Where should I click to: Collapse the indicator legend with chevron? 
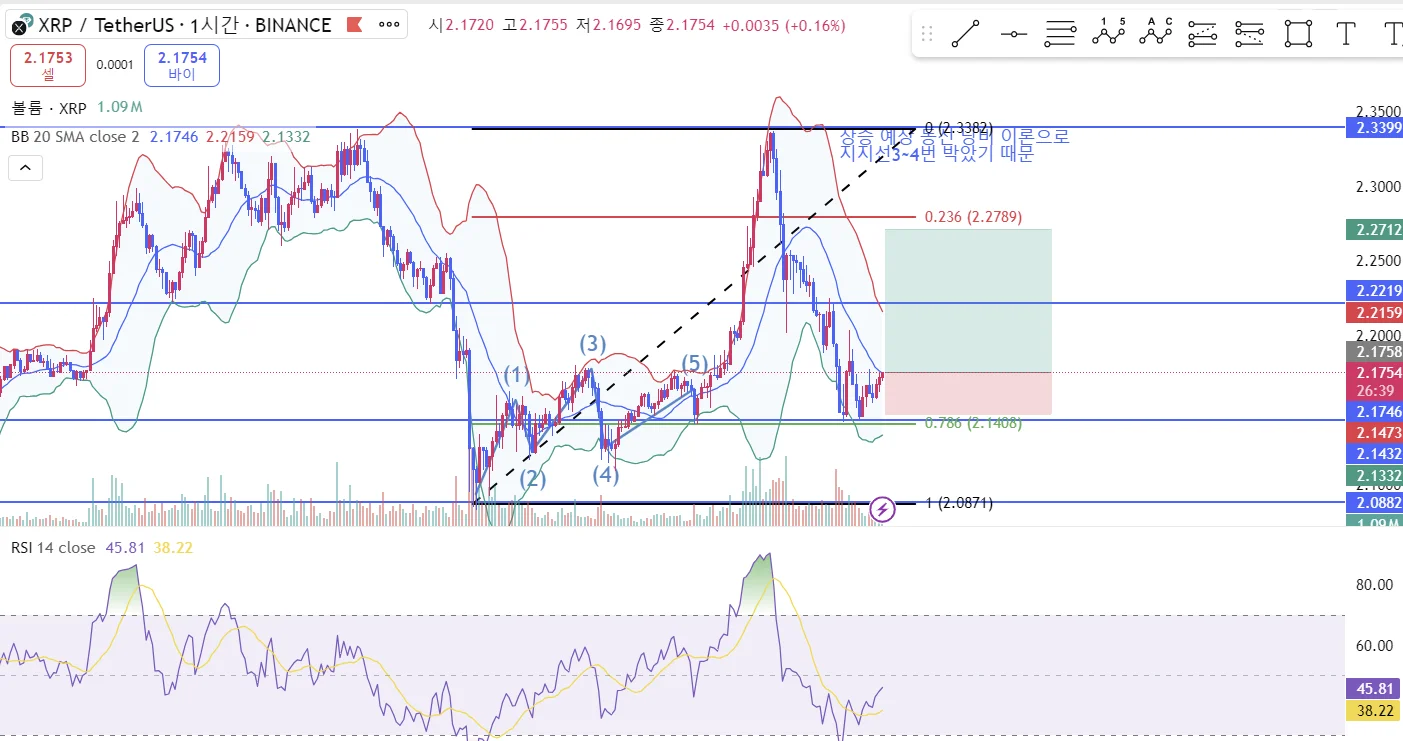(25, 168)
